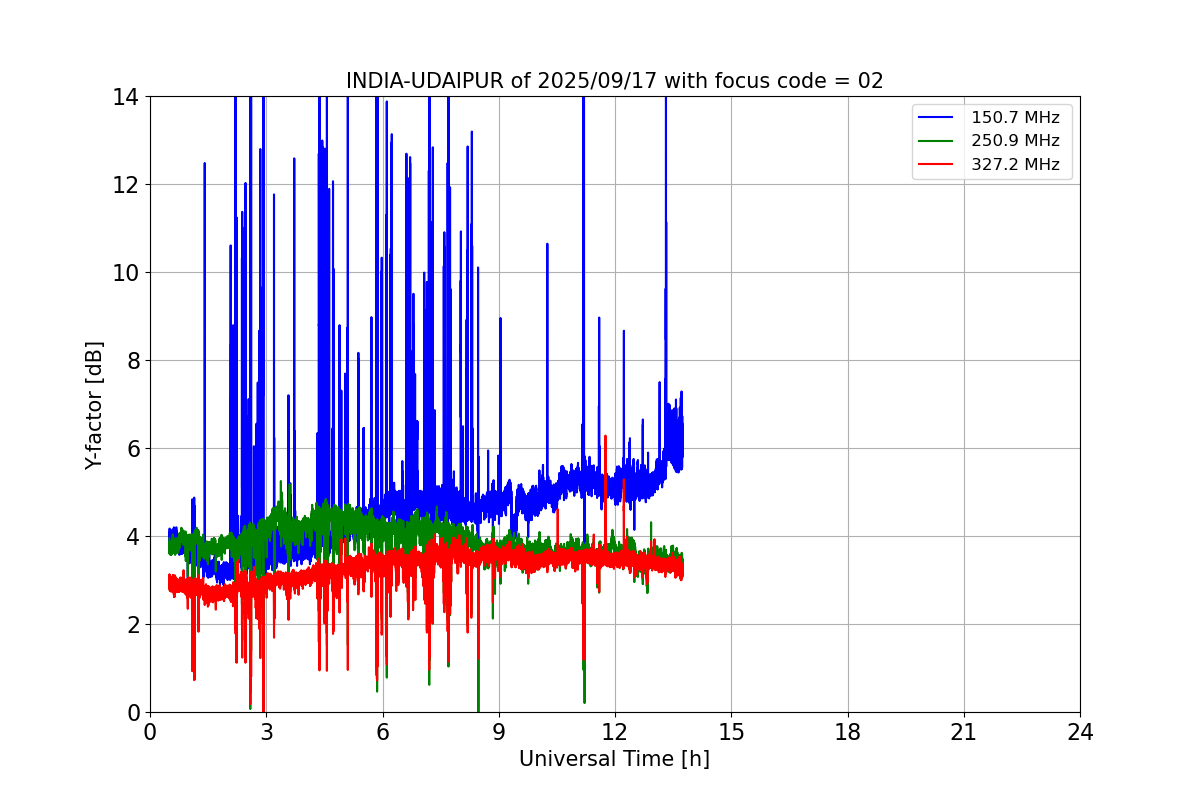1200x800 pixels.
Task: Click the x-axis tick label 12
Action: [615, 731]
